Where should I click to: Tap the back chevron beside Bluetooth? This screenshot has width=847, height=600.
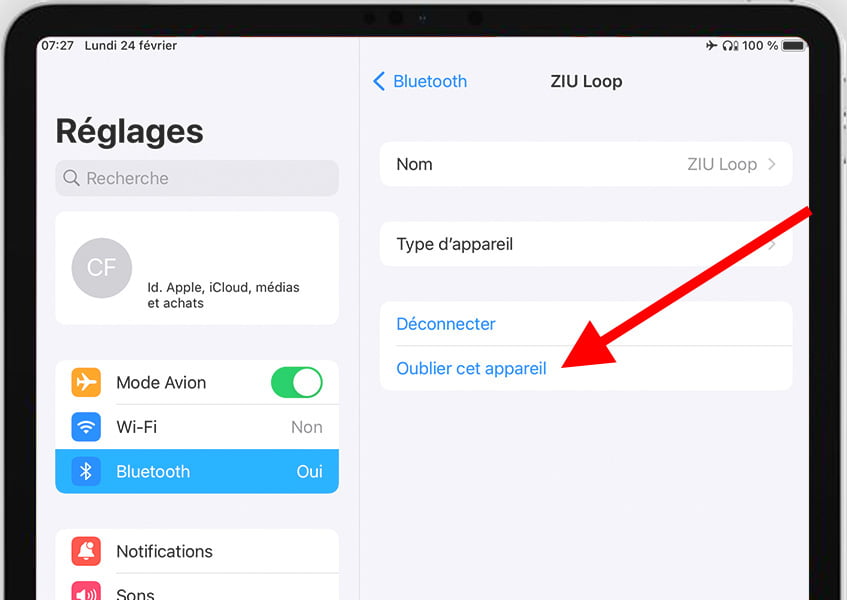coord(379,81)
